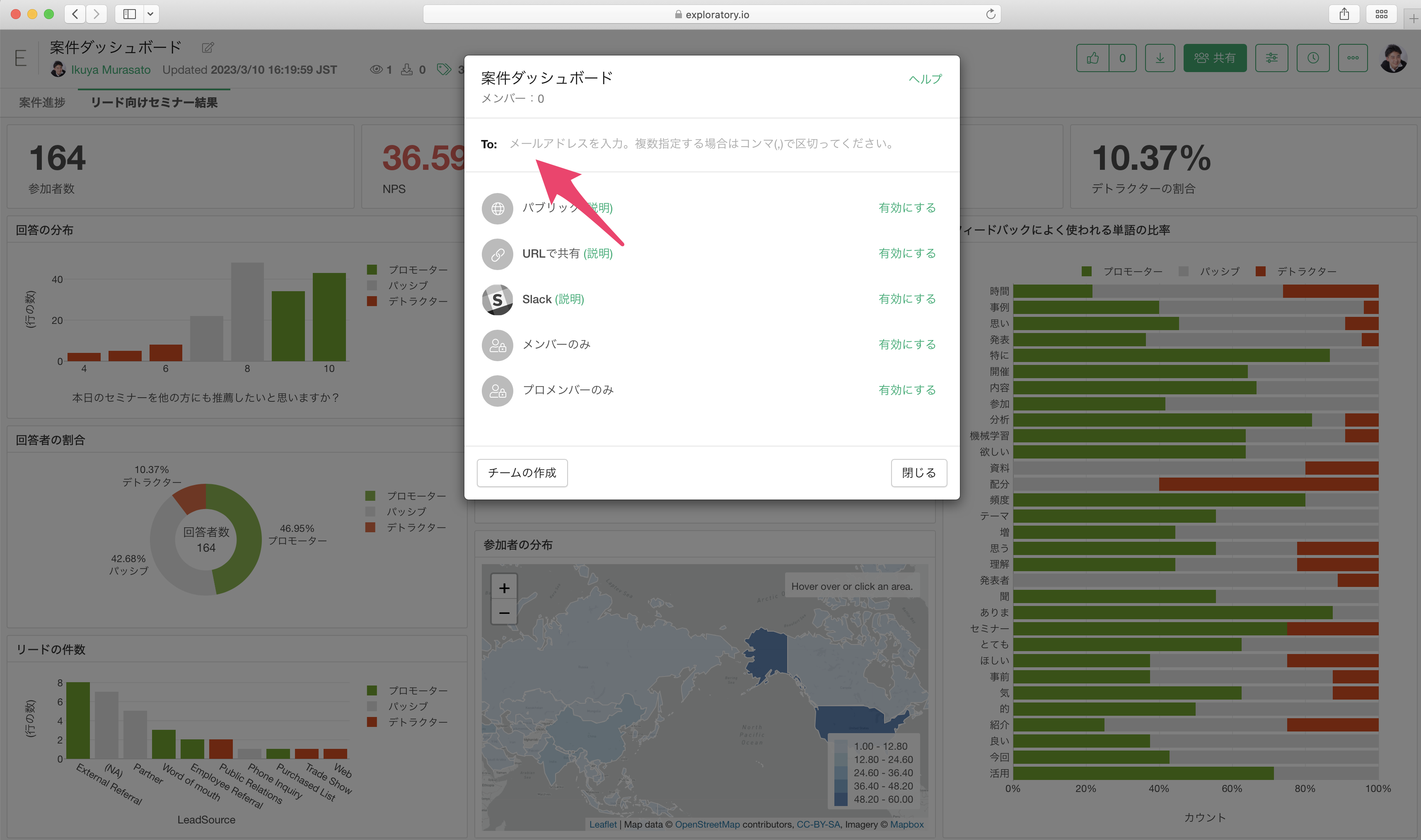Click the チームの作成 button

522,473
